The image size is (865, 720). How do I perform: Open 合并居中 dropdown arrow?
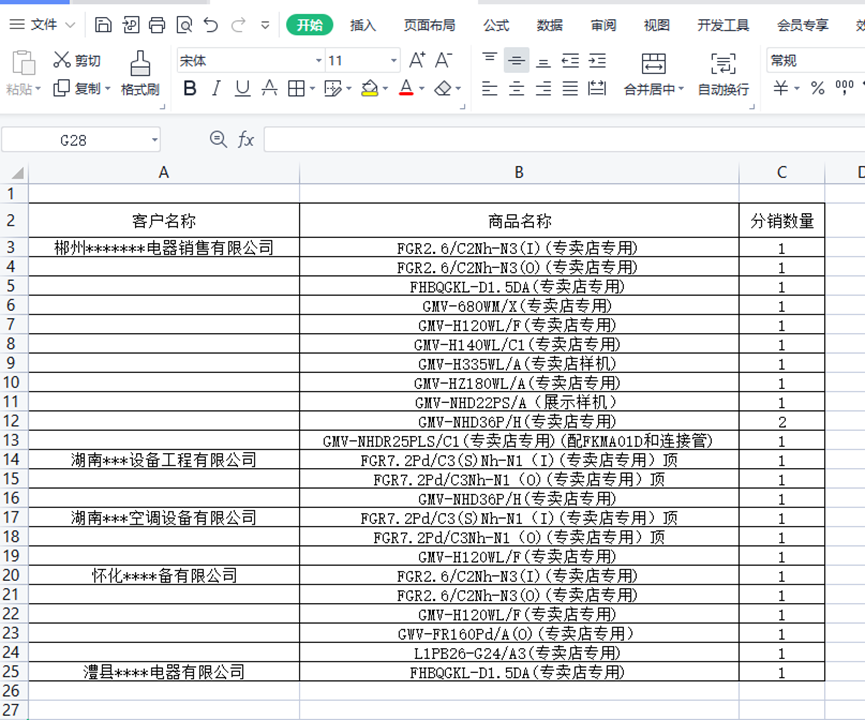[x=681, y=89]
